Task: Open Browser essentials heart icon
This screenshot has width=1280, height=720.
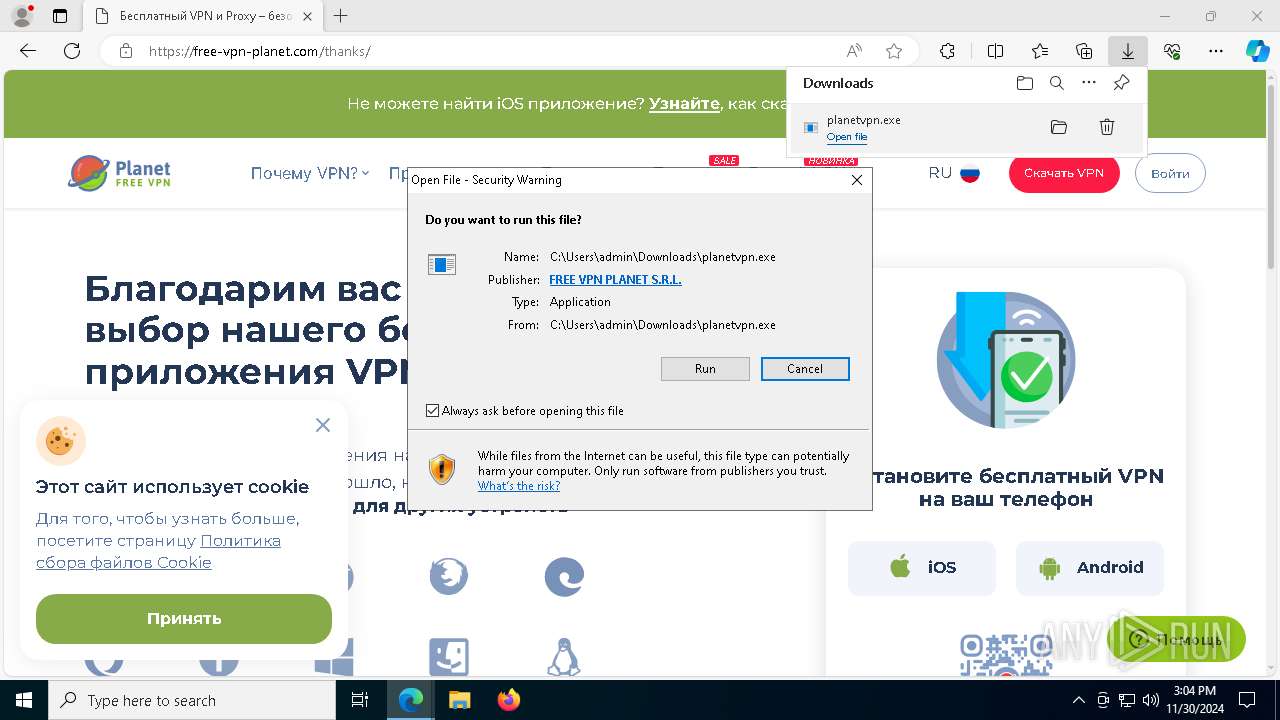Action: [1172, 51]
